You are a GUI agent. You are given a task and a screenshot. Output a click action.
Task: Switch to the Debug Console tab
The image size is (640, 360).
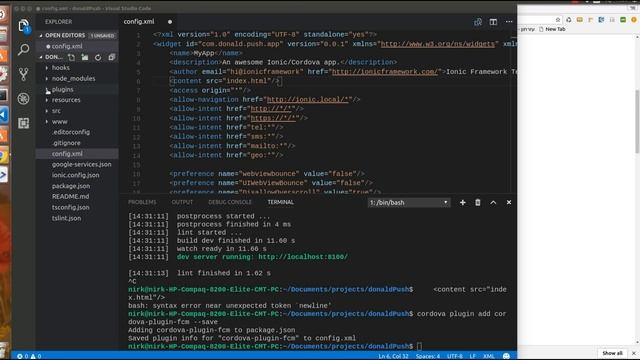coord(230,202)
